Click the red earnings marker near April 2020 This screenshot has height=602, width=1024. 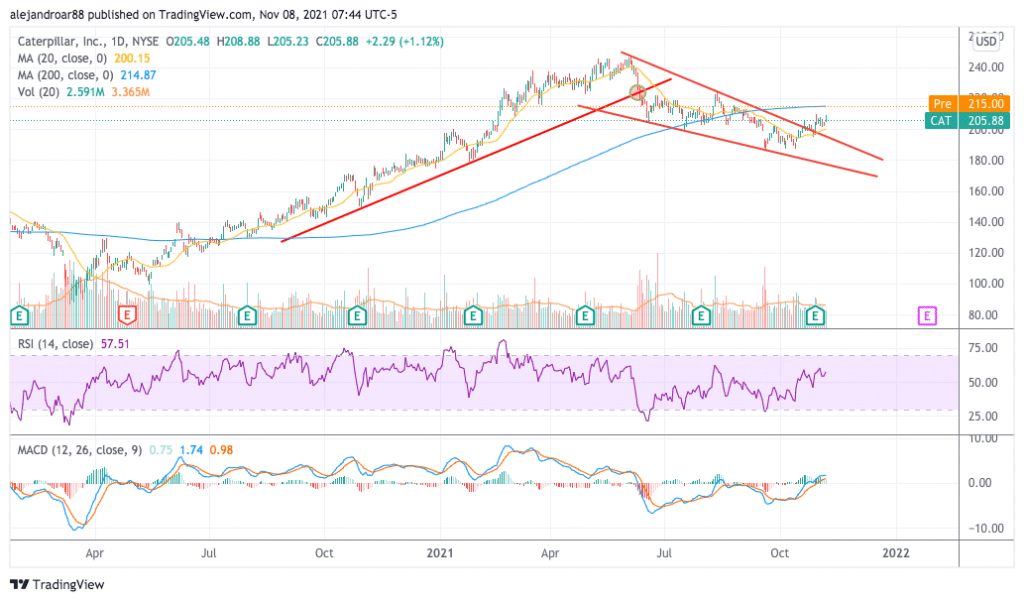[127, 316]
